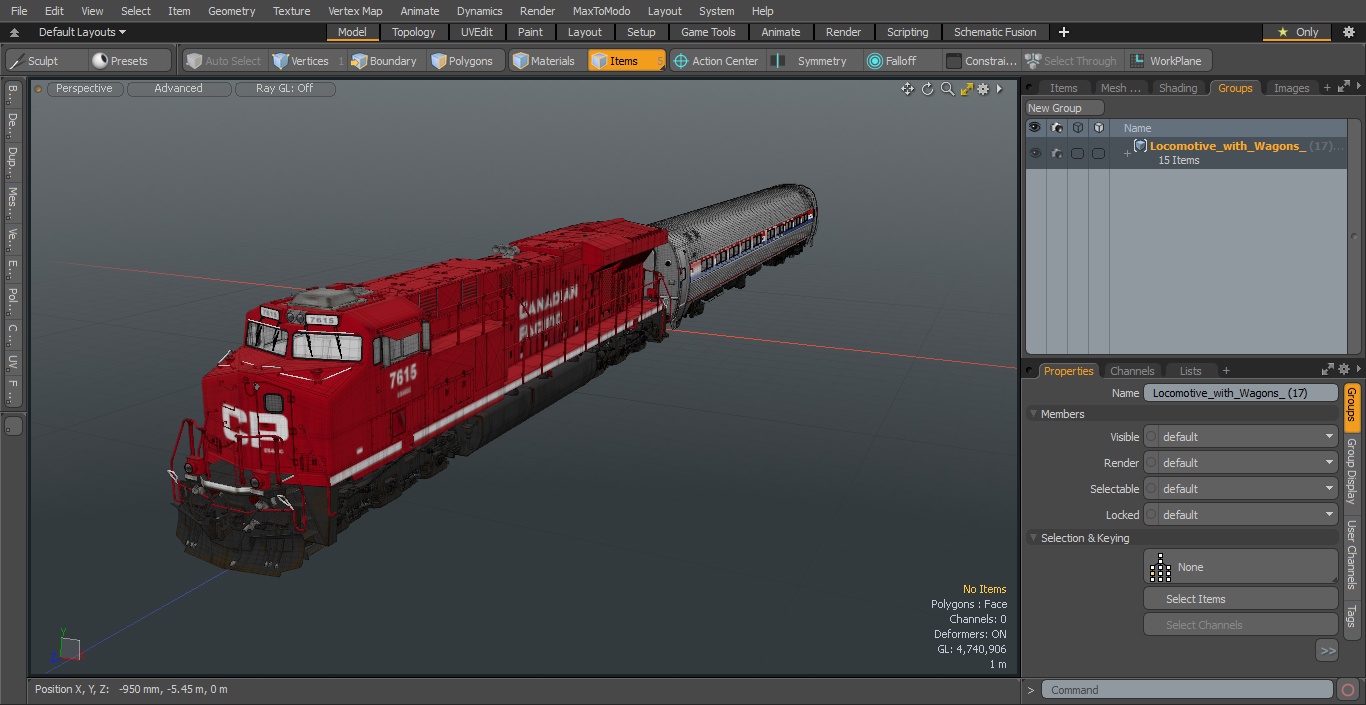This screenshot has height=705, width=1366.
Task: Open the WorkPlane menu
Action: 1167,61
